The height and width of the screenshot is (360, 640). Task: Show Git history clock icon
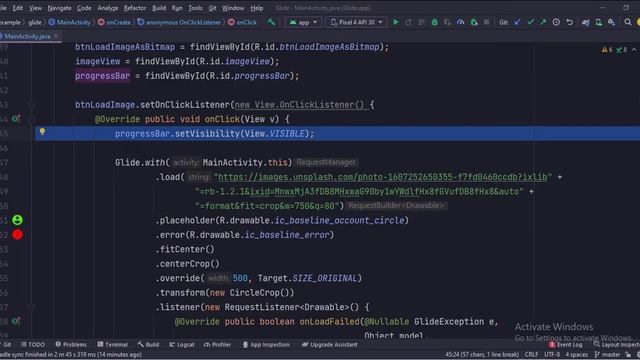[556, 22]
